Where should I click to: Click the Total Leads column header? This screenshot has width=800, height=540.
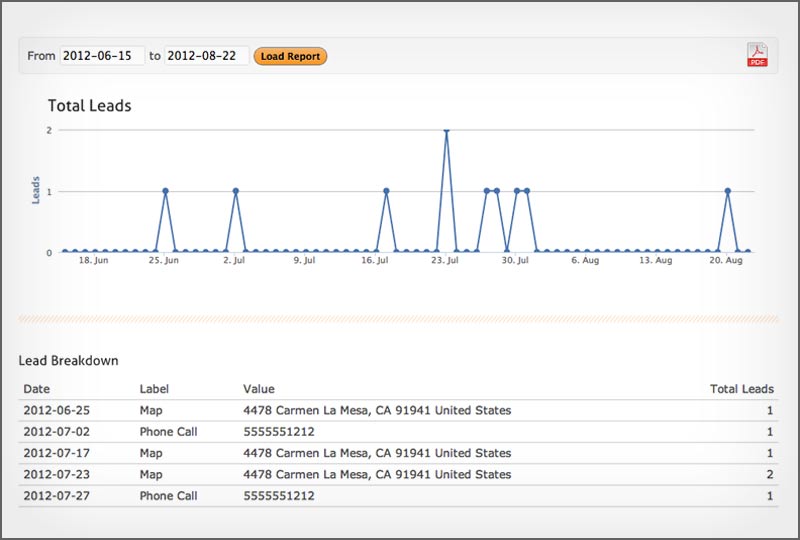click(x=742, y=389)
